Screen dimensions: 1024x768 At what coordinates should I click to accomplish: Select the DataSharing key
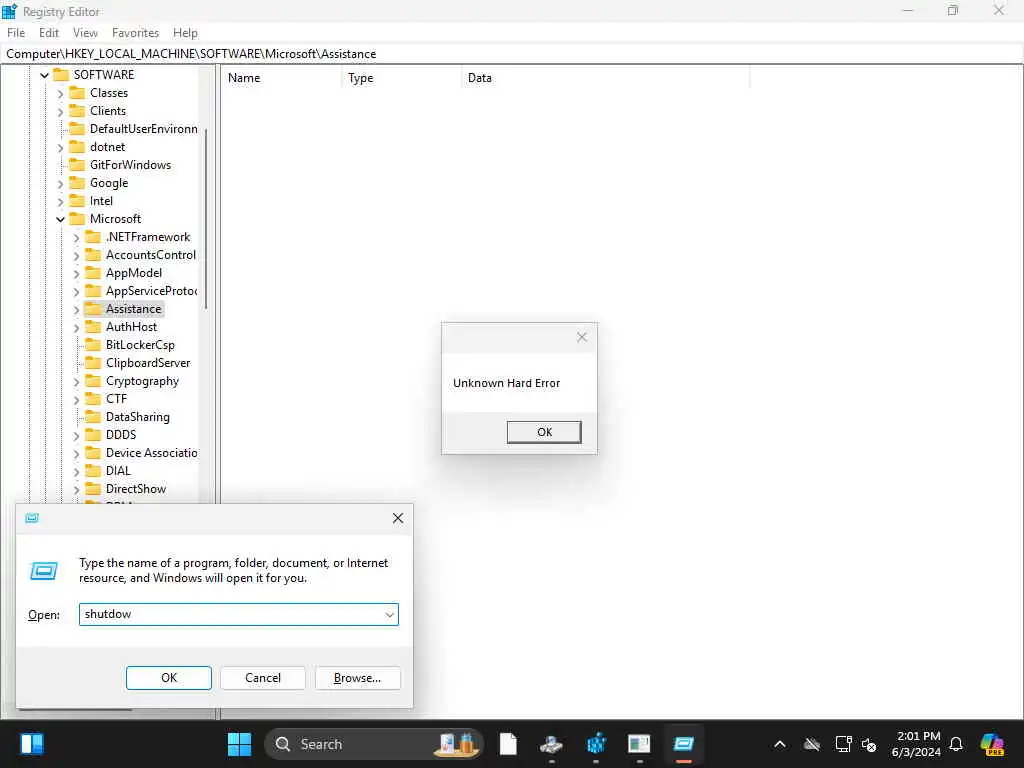tap(137, 417)
